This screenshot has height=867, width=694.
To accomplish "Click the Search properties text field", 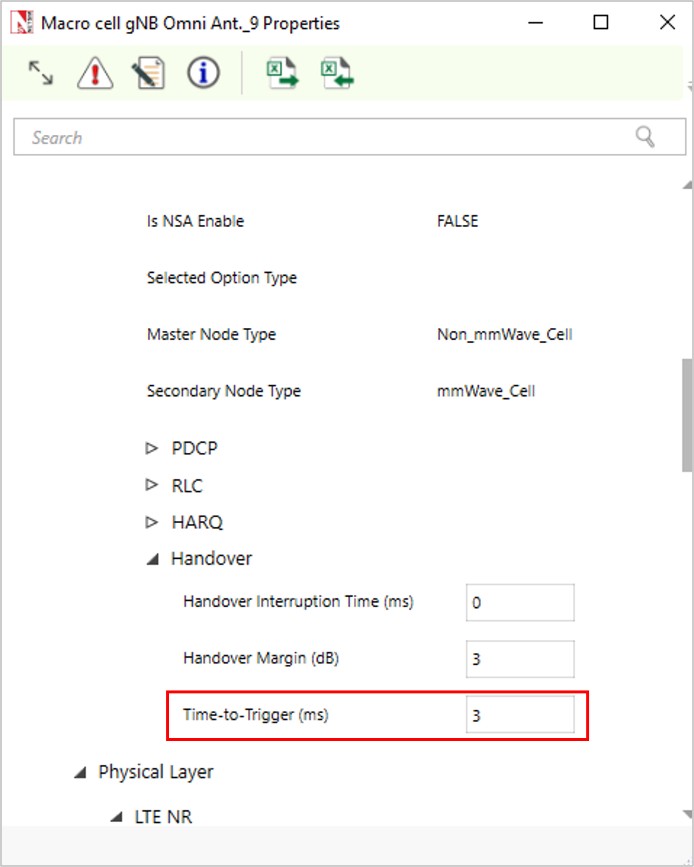I will coord(320,137).
